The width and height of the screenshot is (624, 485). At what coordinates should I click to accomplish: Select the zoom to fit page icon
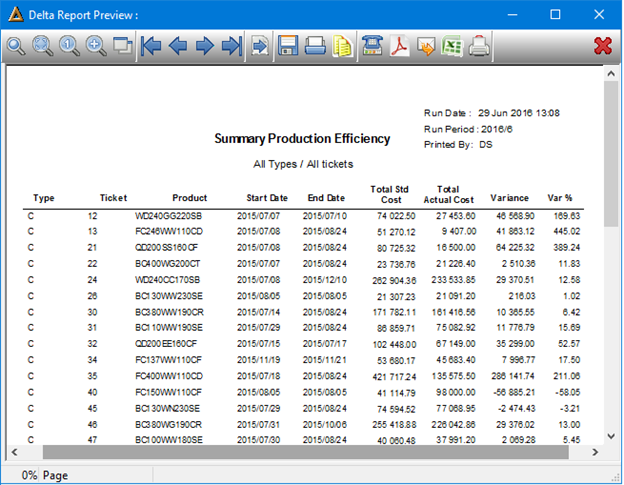click(43, 46)
